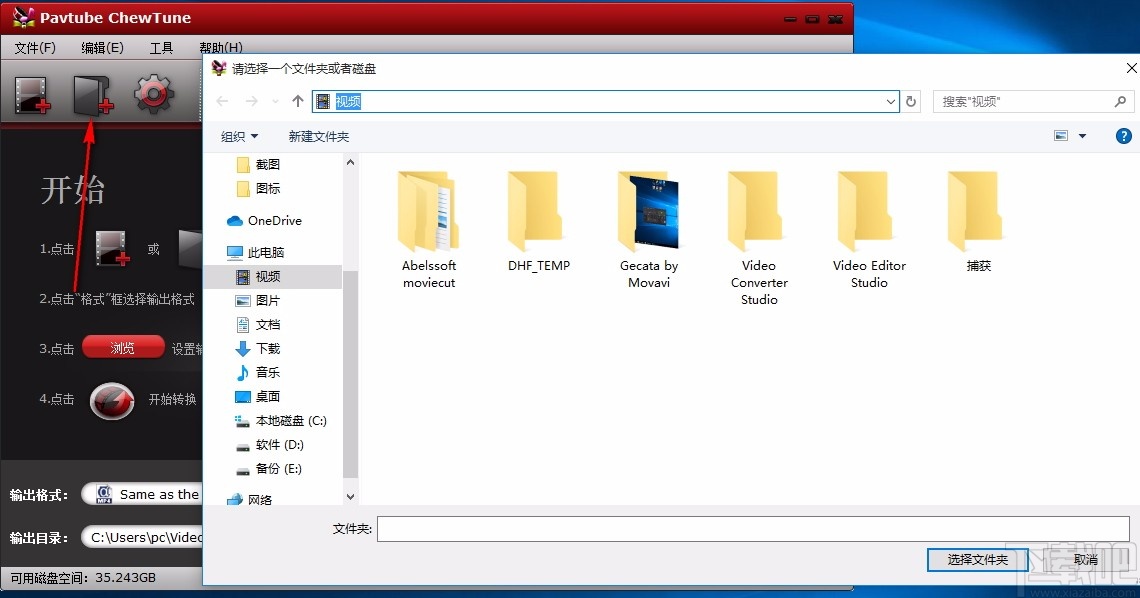
Task: Click the add video icon beside step 1
Action: [112, 249]
